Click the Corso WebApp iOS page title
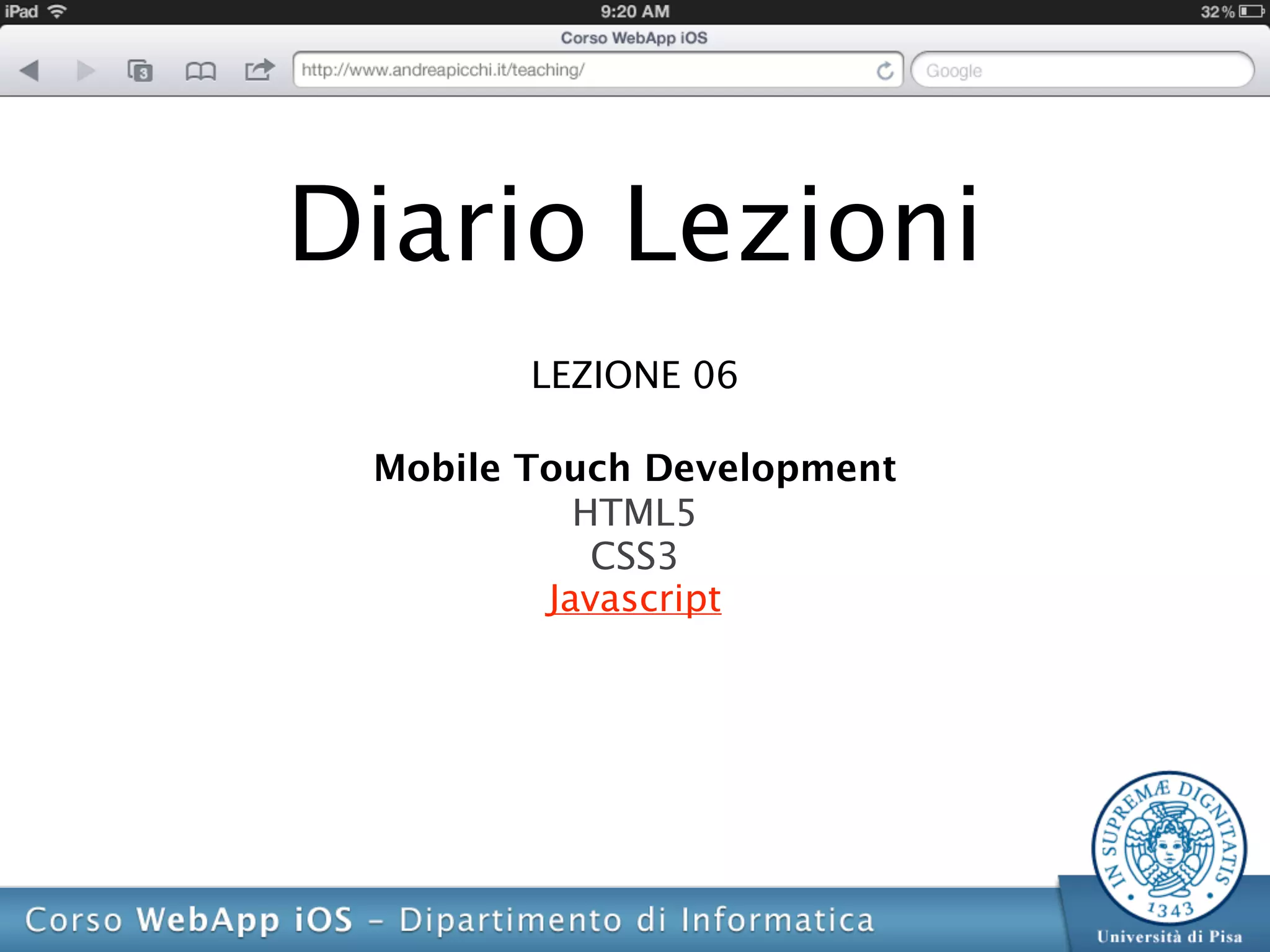The image size is (1270, 952). [634, 38]
